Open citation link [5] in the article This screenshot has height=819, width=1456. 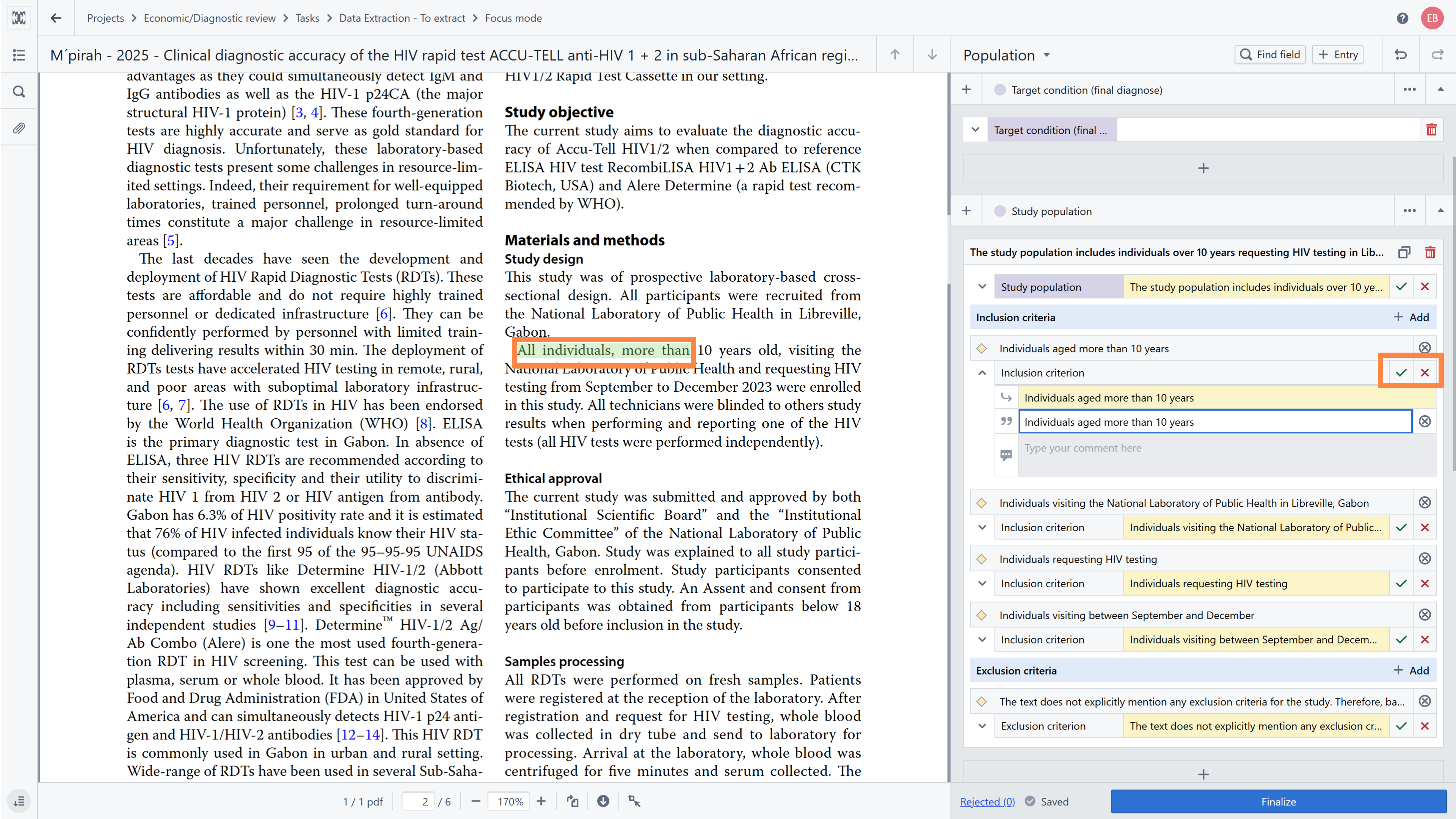click(x=171, y=240)
